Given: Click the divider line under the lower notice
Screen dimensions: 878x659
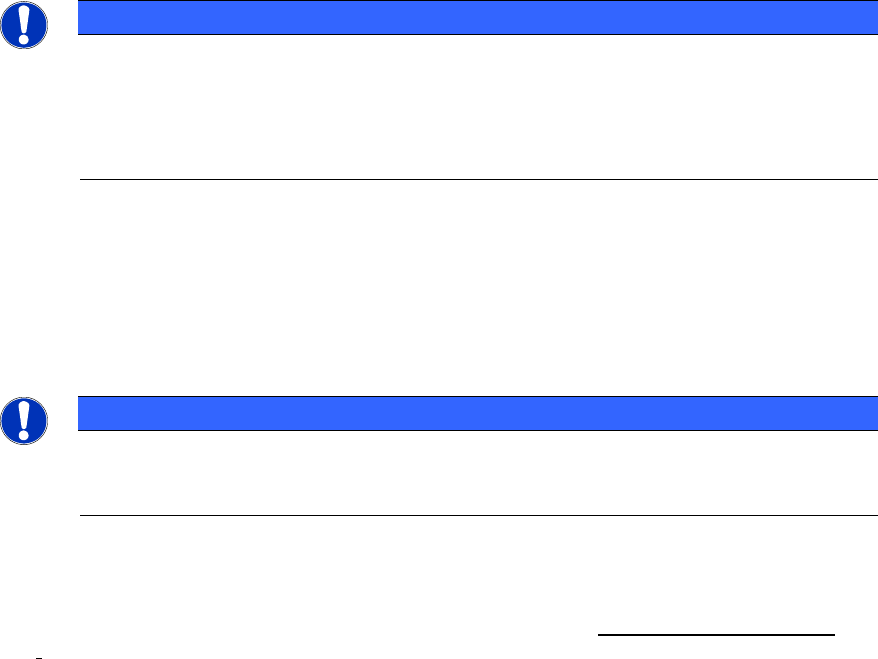Looking at the screenshot, I should [x=471, y=516].
